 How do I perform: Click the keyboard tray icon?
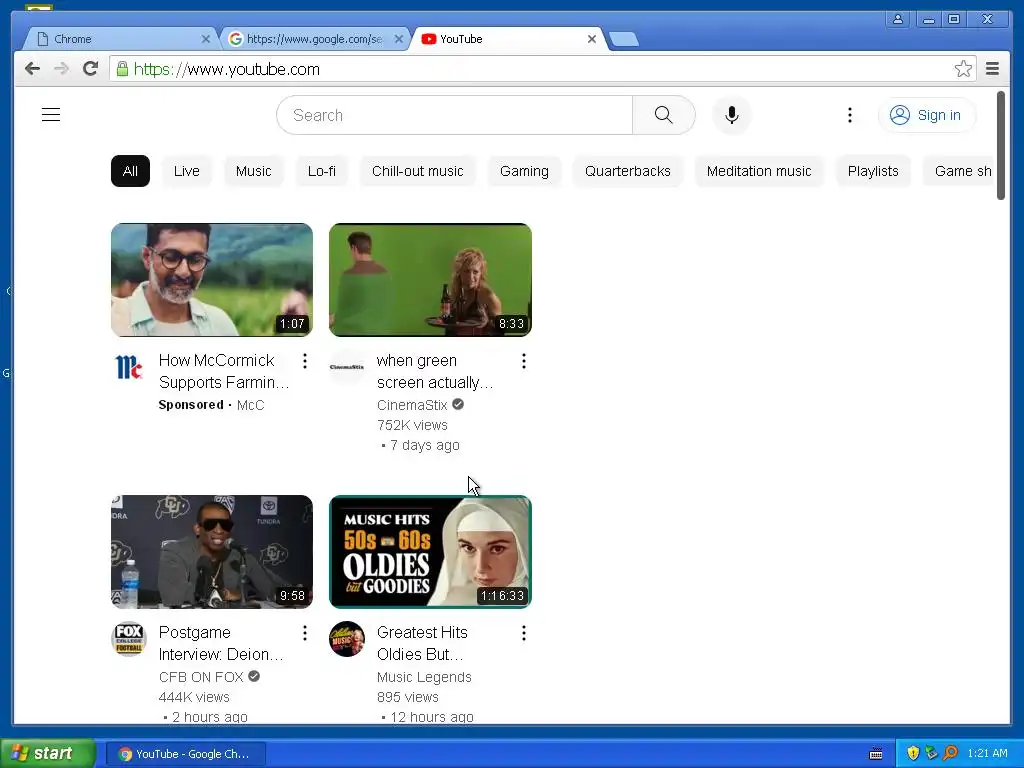click(x=876, y=754)
